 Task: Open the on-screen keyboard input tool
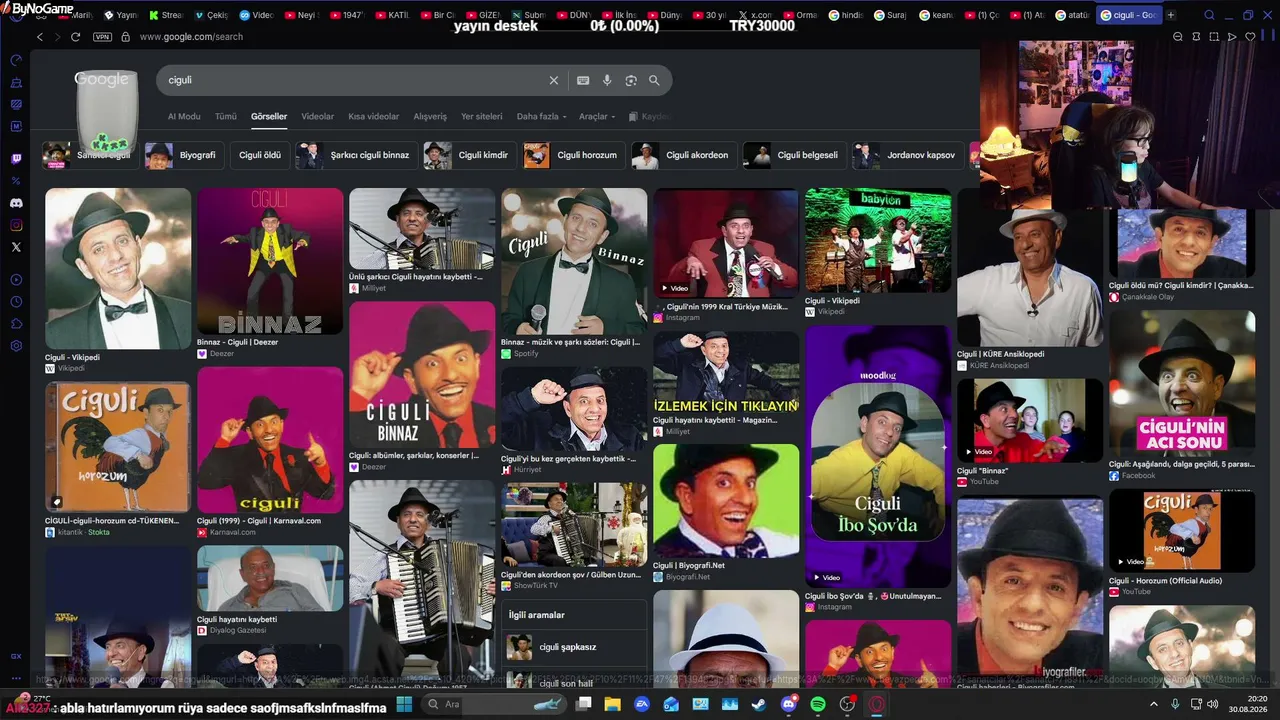coord(583,80)
